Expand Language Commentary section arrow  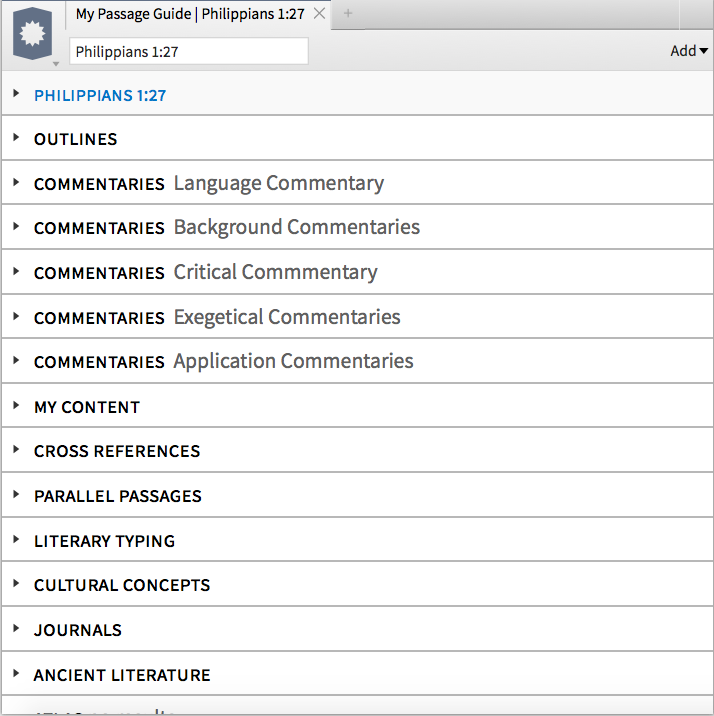click(x=16, y=183)
